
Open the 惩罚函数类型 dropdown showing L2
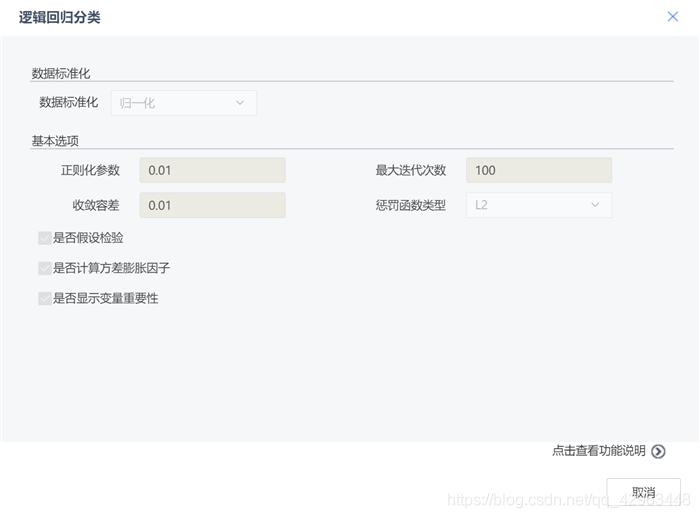[x=539, y=205]
